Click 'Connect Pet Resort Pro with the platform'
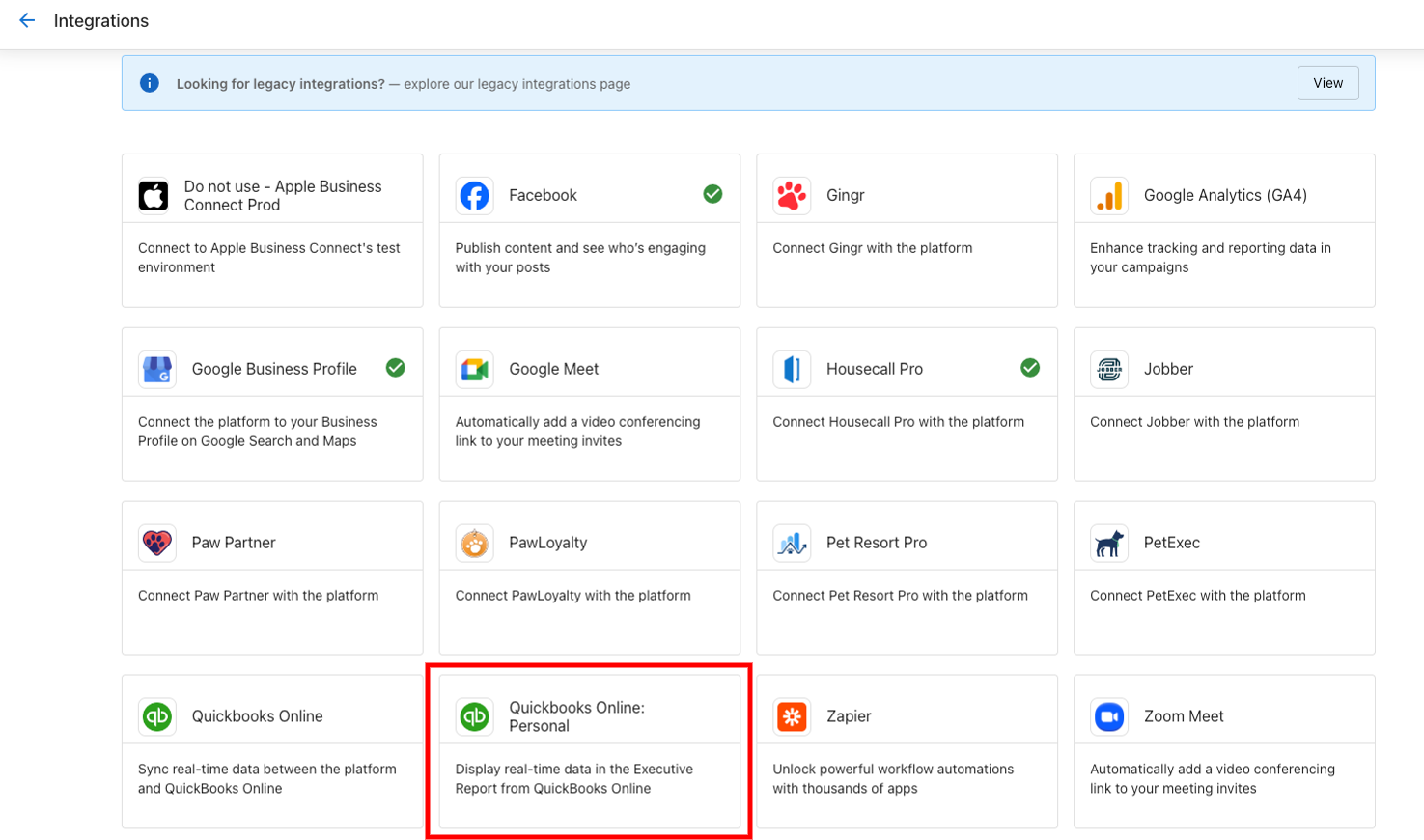This screenshot has width=1424, height=840. click(901, 596)
